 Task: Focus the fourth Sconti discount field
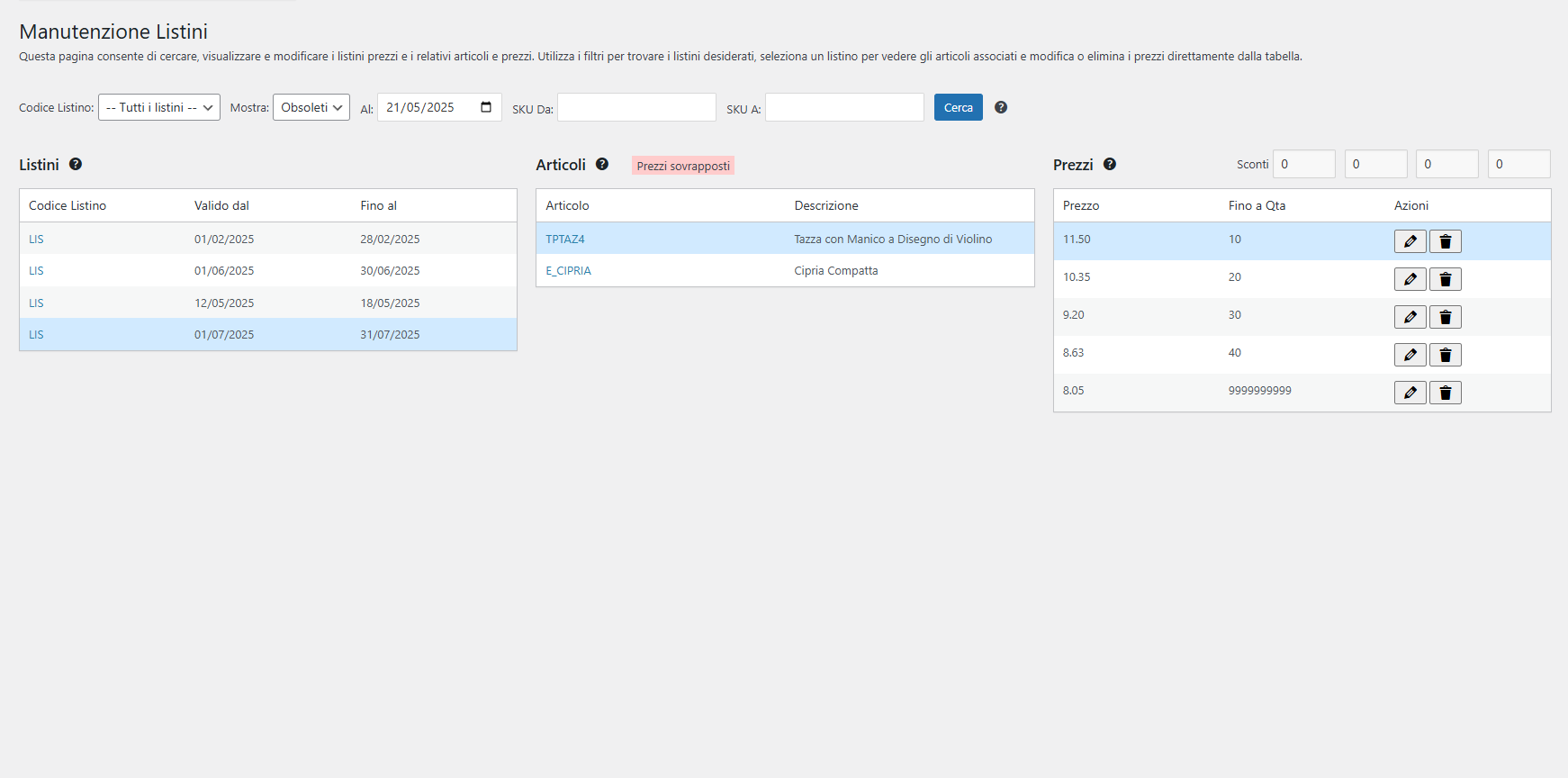[x=1519, y=164]
